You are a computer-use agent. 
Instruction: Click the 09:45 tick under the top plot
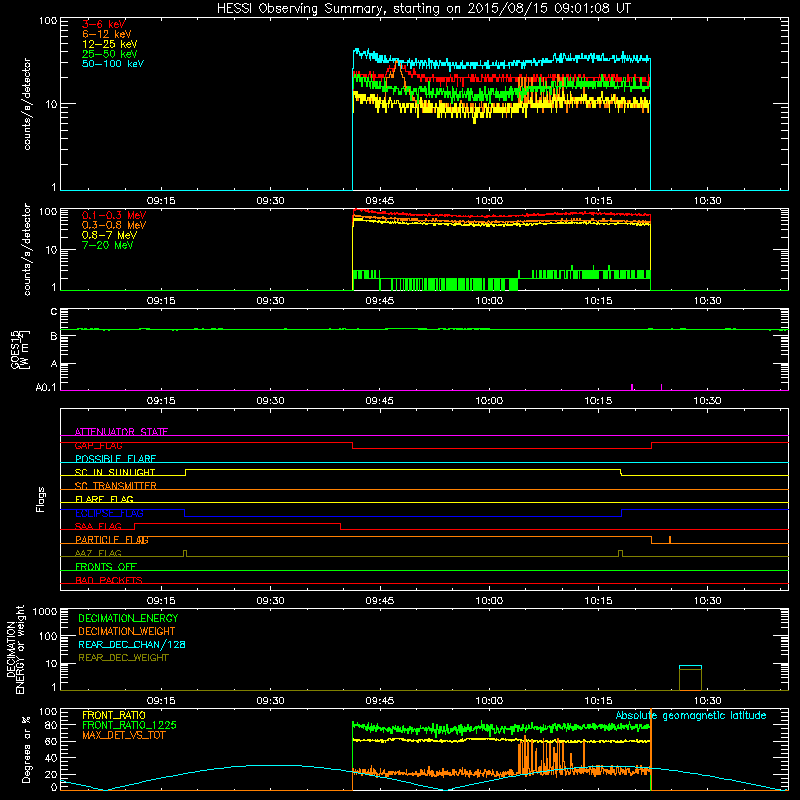380,201
